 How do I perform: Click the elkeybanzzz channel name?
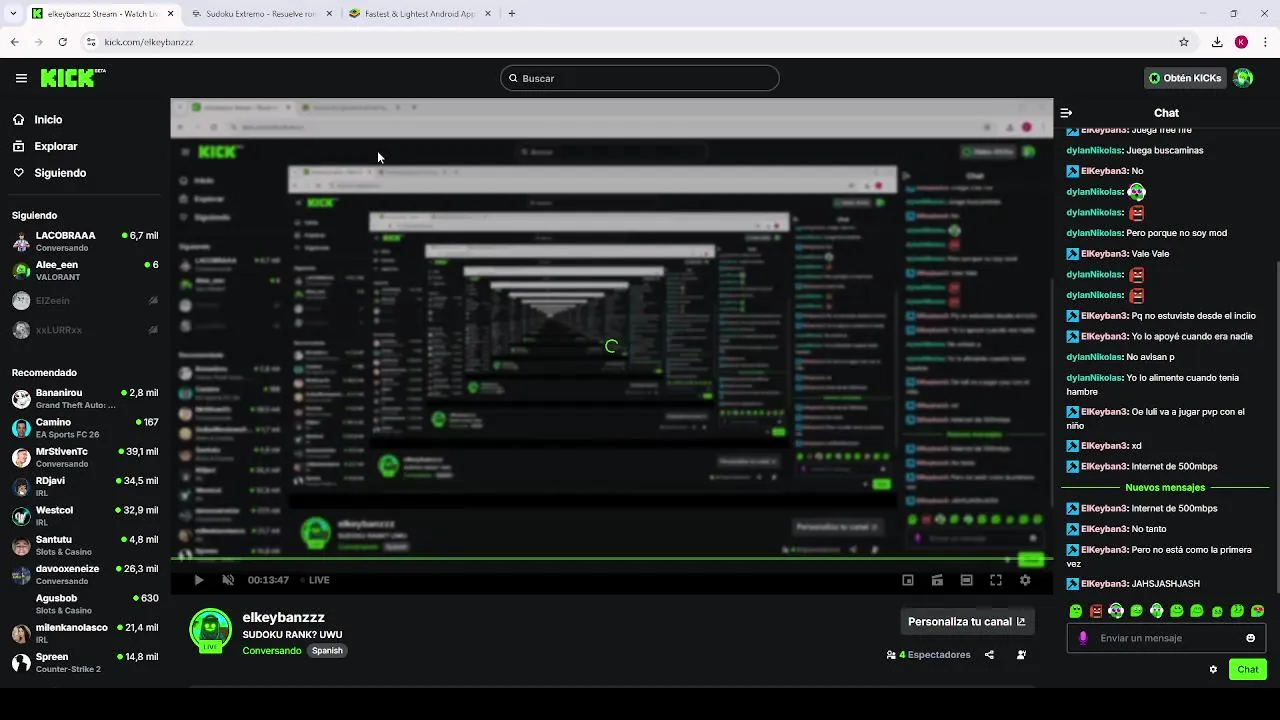click(284, 618)
